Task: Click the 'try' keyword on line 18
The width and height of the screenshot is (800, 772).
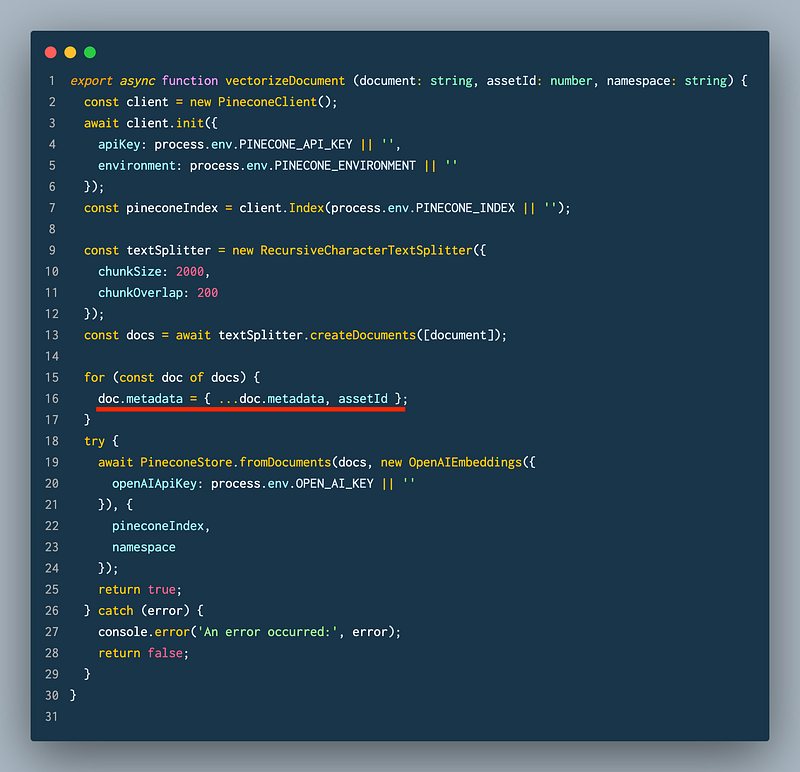Action: pyautogui.click(x=94, y=441)
